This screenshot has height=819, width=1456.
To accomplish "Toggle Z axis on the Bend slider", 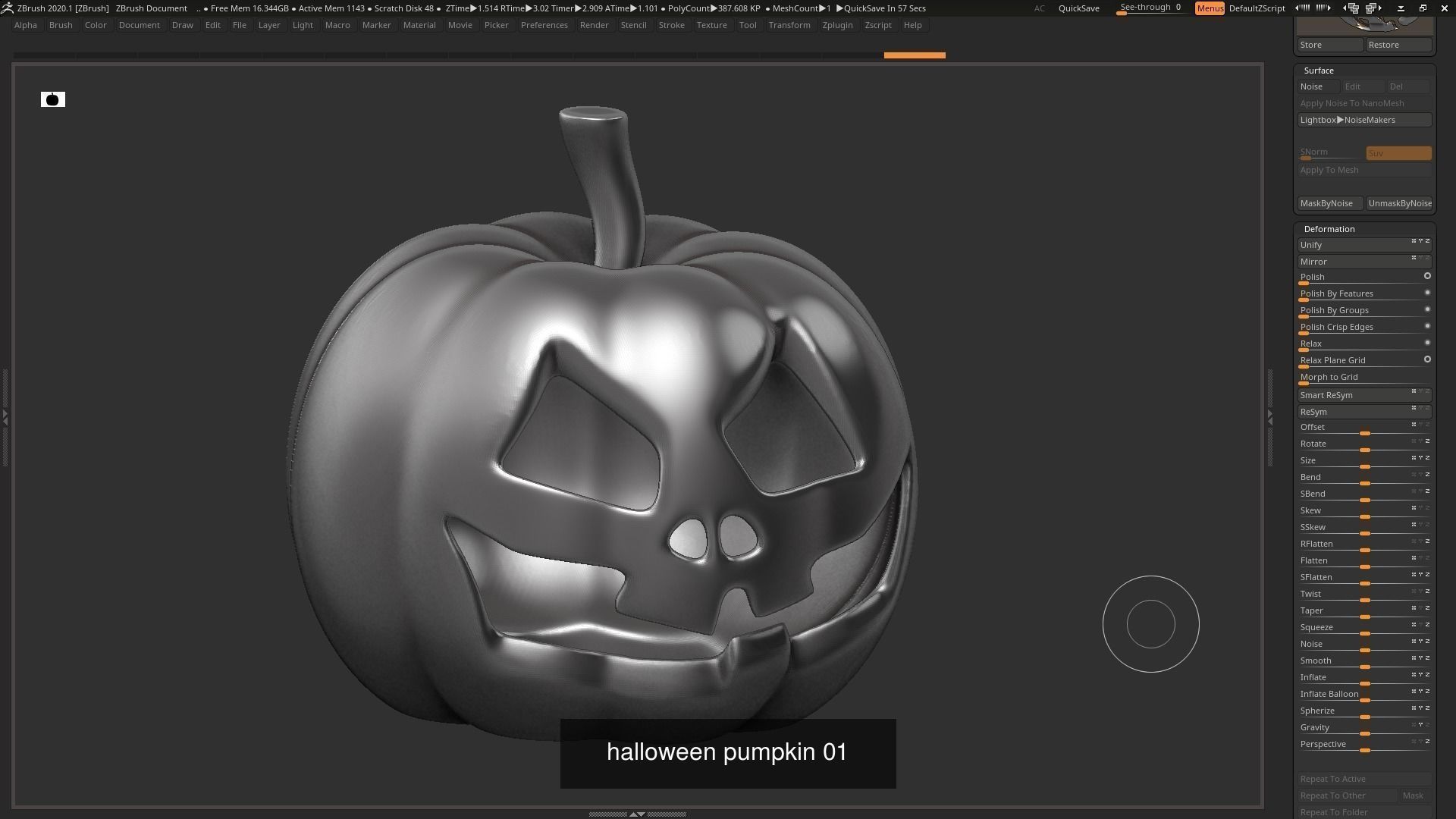I will (x=1427, y=474).
